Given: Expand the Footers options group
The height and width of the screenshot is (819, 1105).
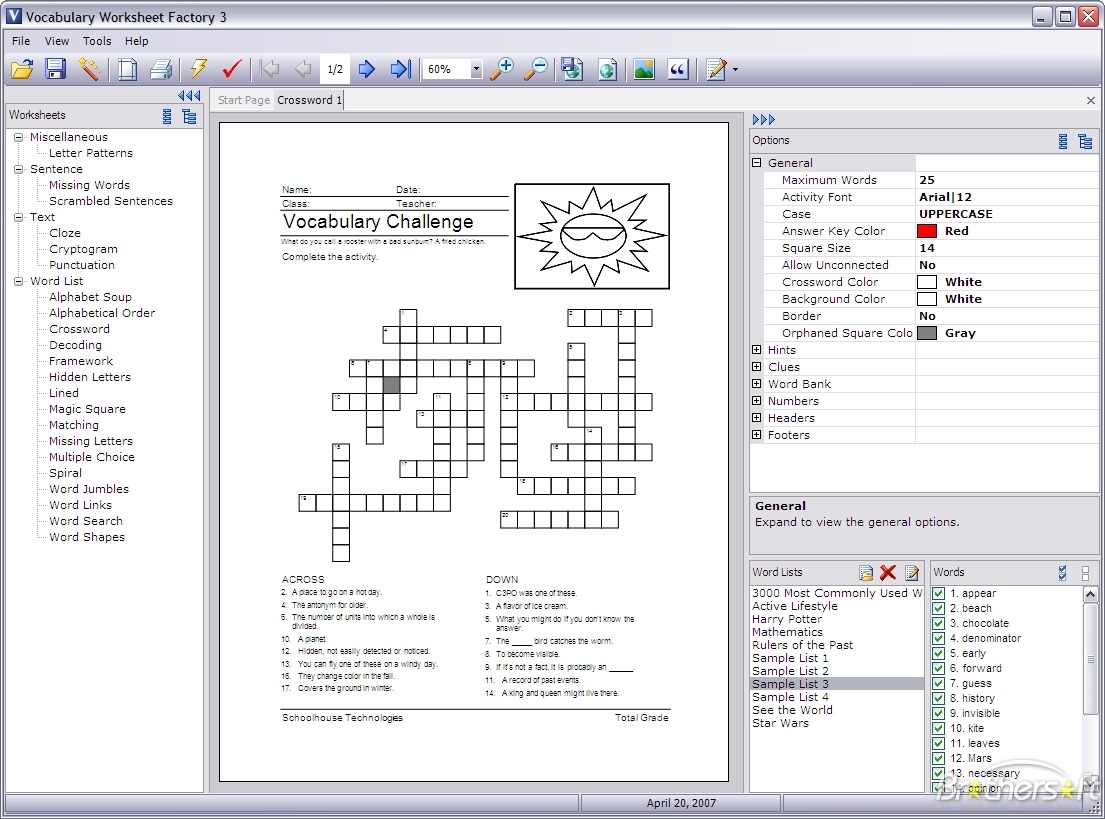Looking at the screenshot, I should pos(757,434).
